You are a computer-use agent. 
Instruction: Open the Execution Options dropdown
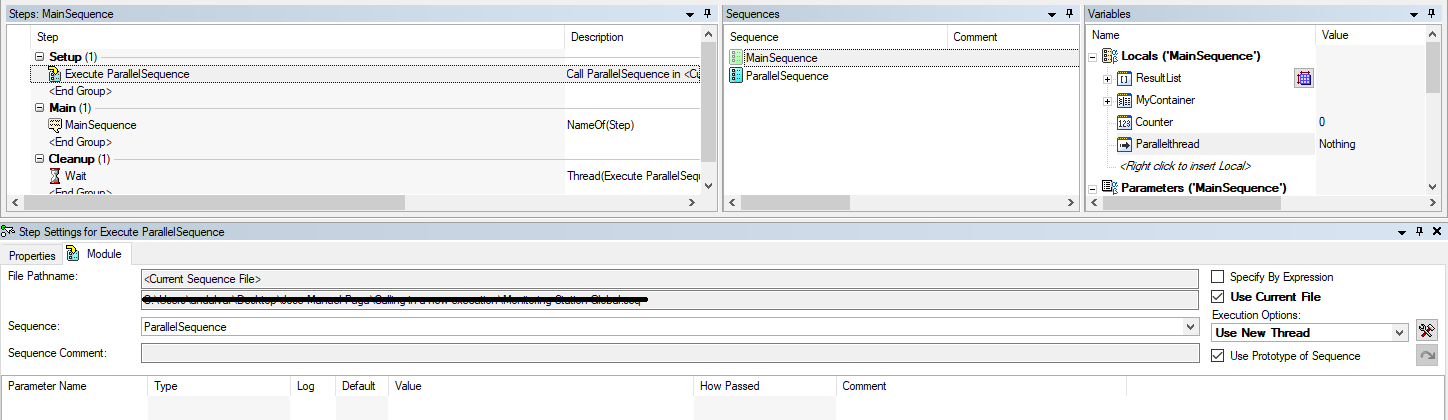(1399, 333)
